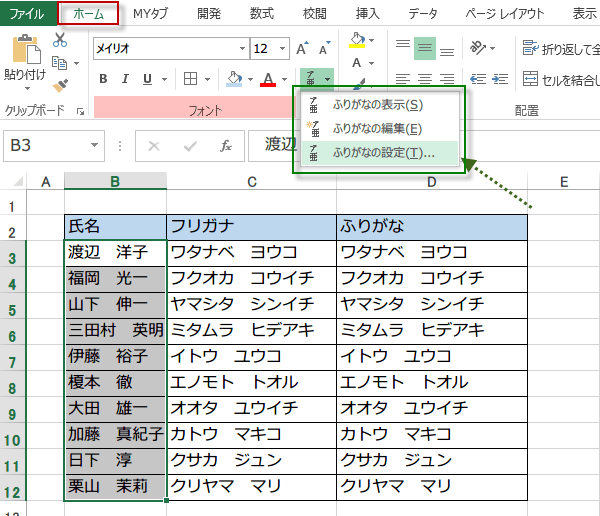This screenshot has height=516, width=600.
Task: Open the paste options arrow below 貼り付け
Action: [27, 89]
